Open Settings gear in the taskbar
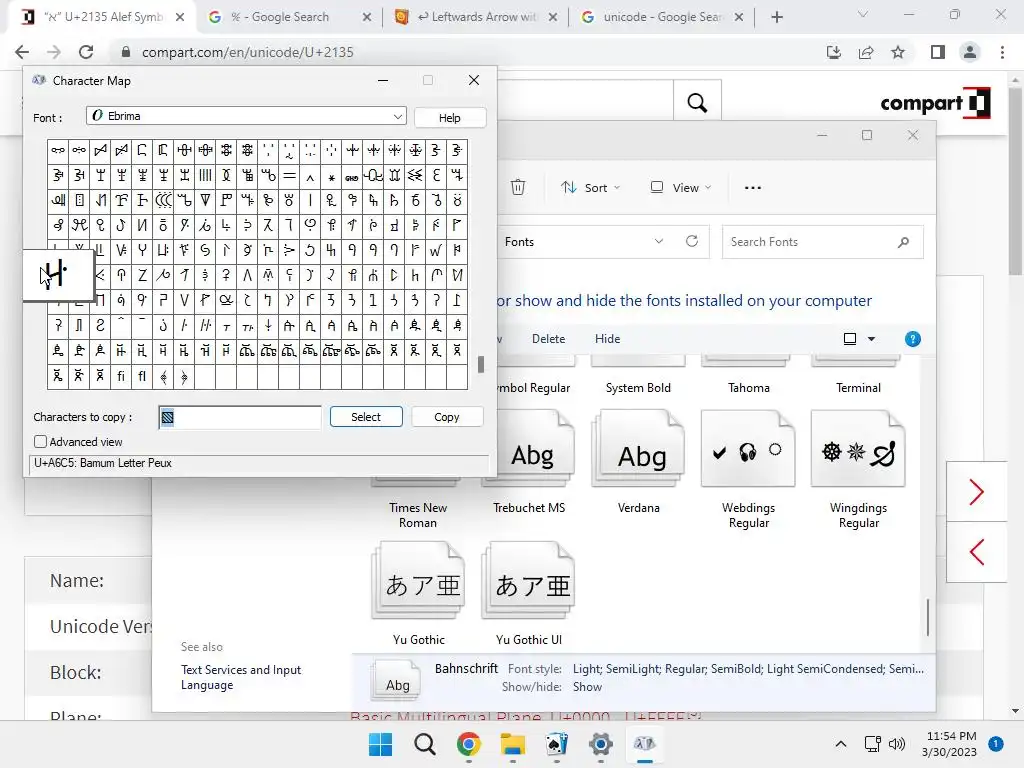 point(601,744)
